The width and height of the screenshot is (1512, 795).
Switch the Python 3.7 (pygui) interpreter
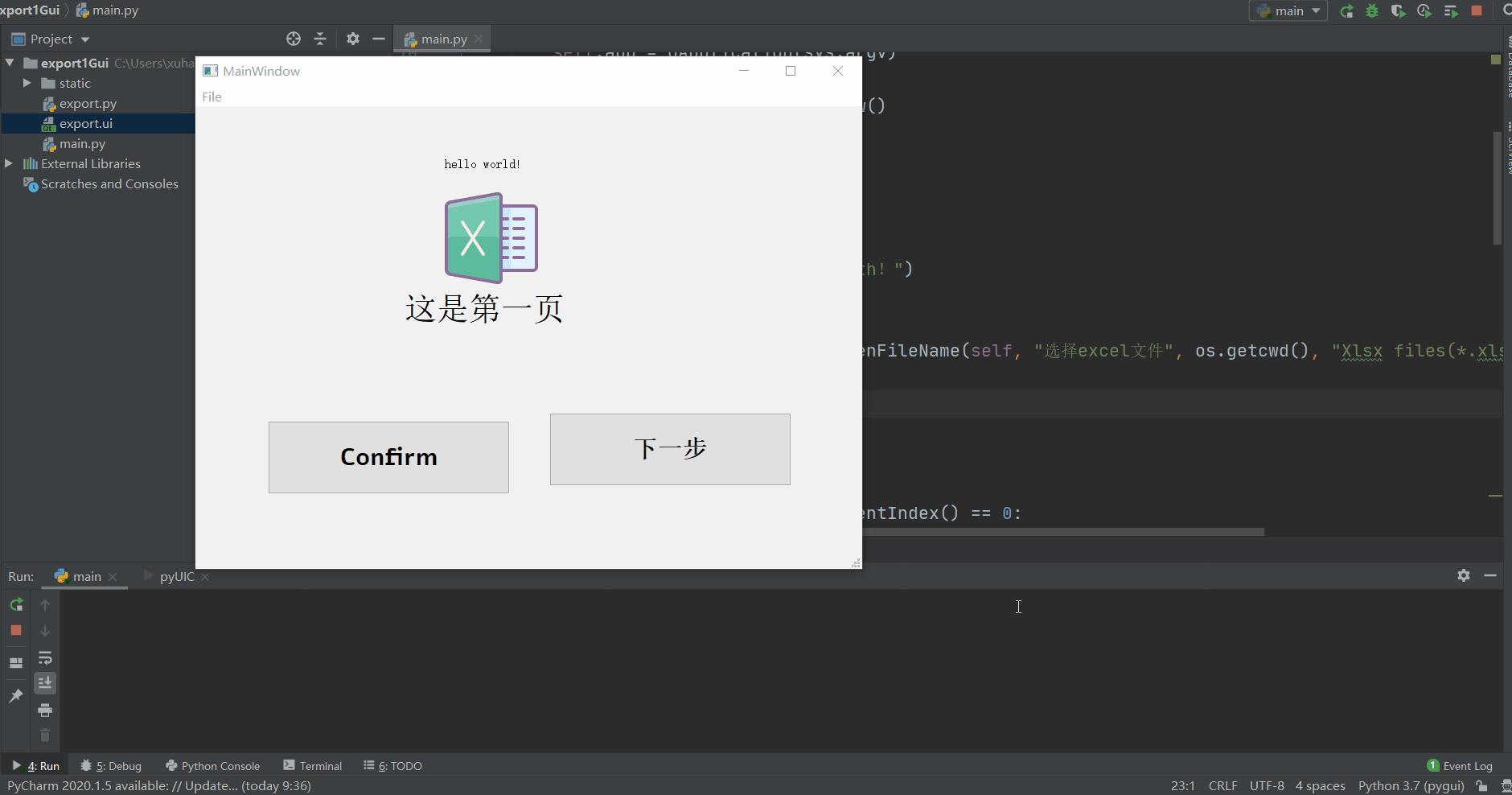(x=1411, y=786)
